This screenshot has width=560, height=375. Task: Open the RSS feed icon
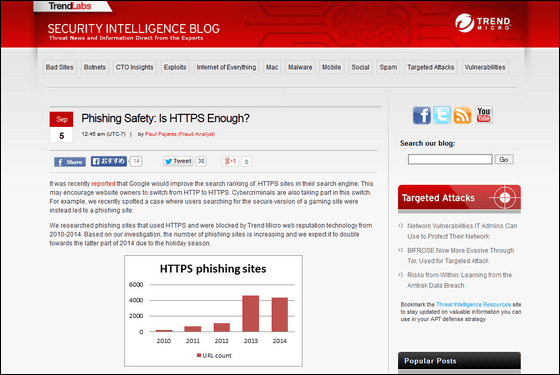(x=462, y=115)
